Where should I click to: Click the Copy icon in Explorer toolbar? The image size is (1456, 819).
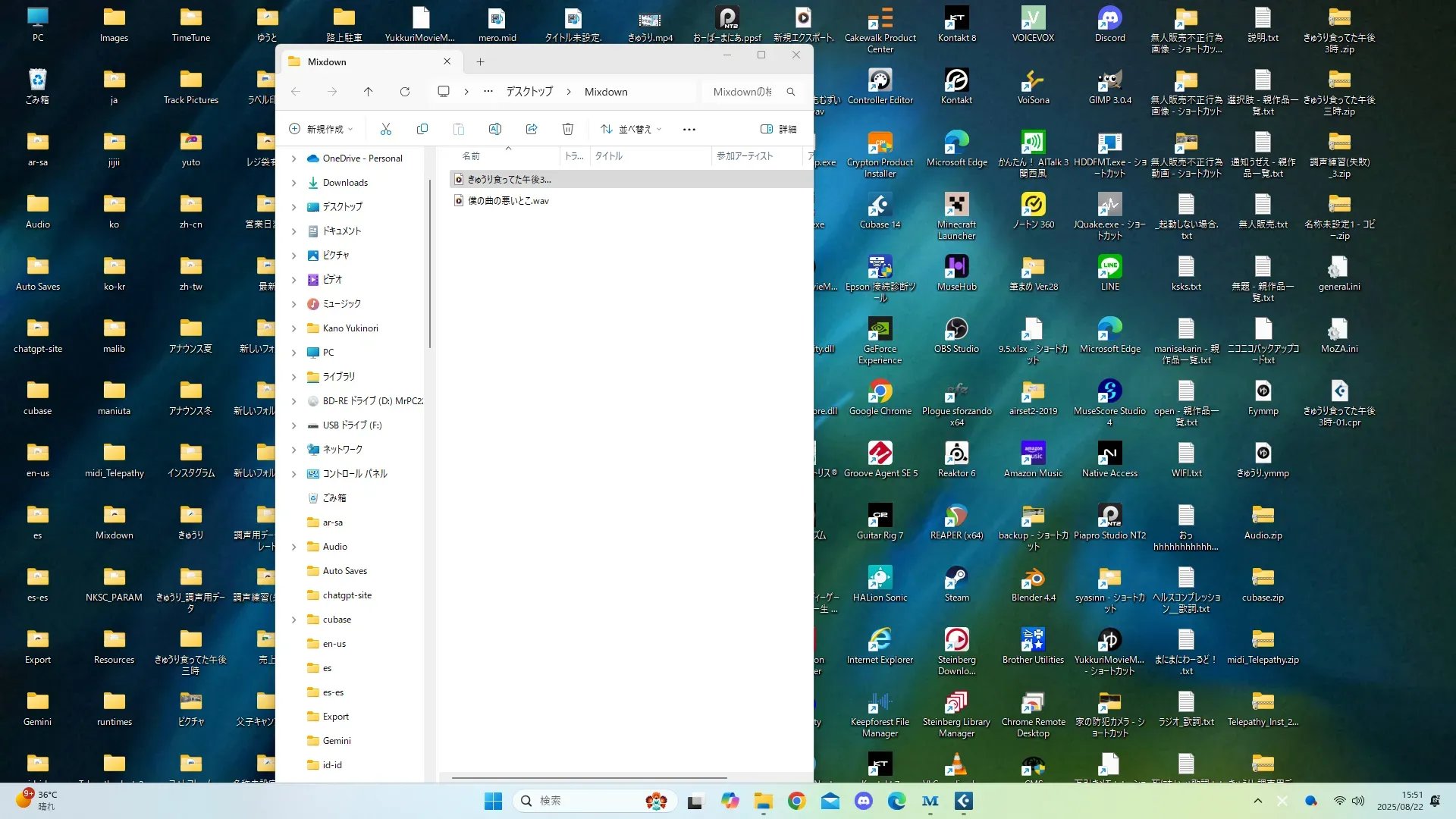pyautogui.click(x=422, y=129)
